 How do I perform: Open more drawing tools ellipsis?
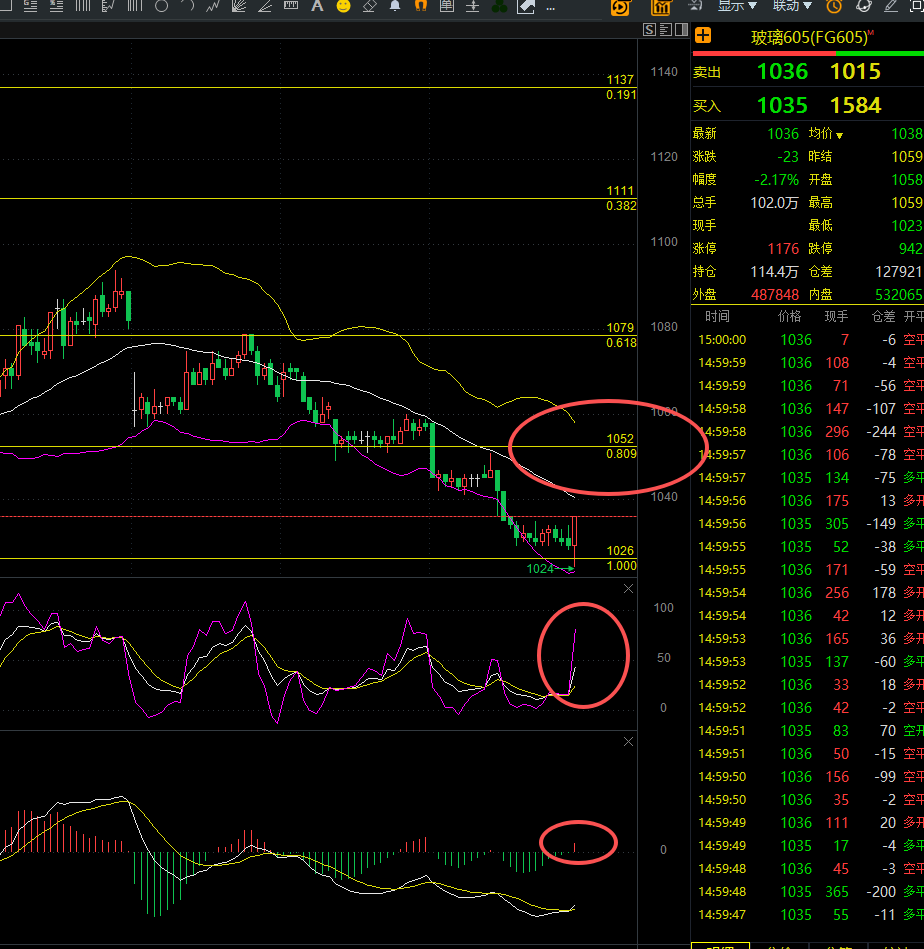(x=551, y=8)
